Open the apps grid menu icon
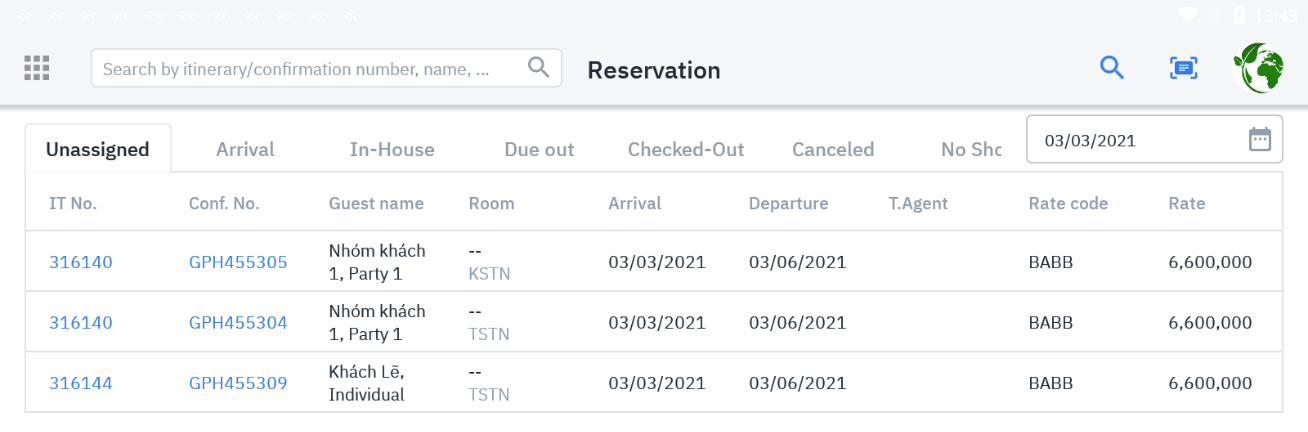The width and height of the screenshot is (1308, 432). [x=37, y=68]
